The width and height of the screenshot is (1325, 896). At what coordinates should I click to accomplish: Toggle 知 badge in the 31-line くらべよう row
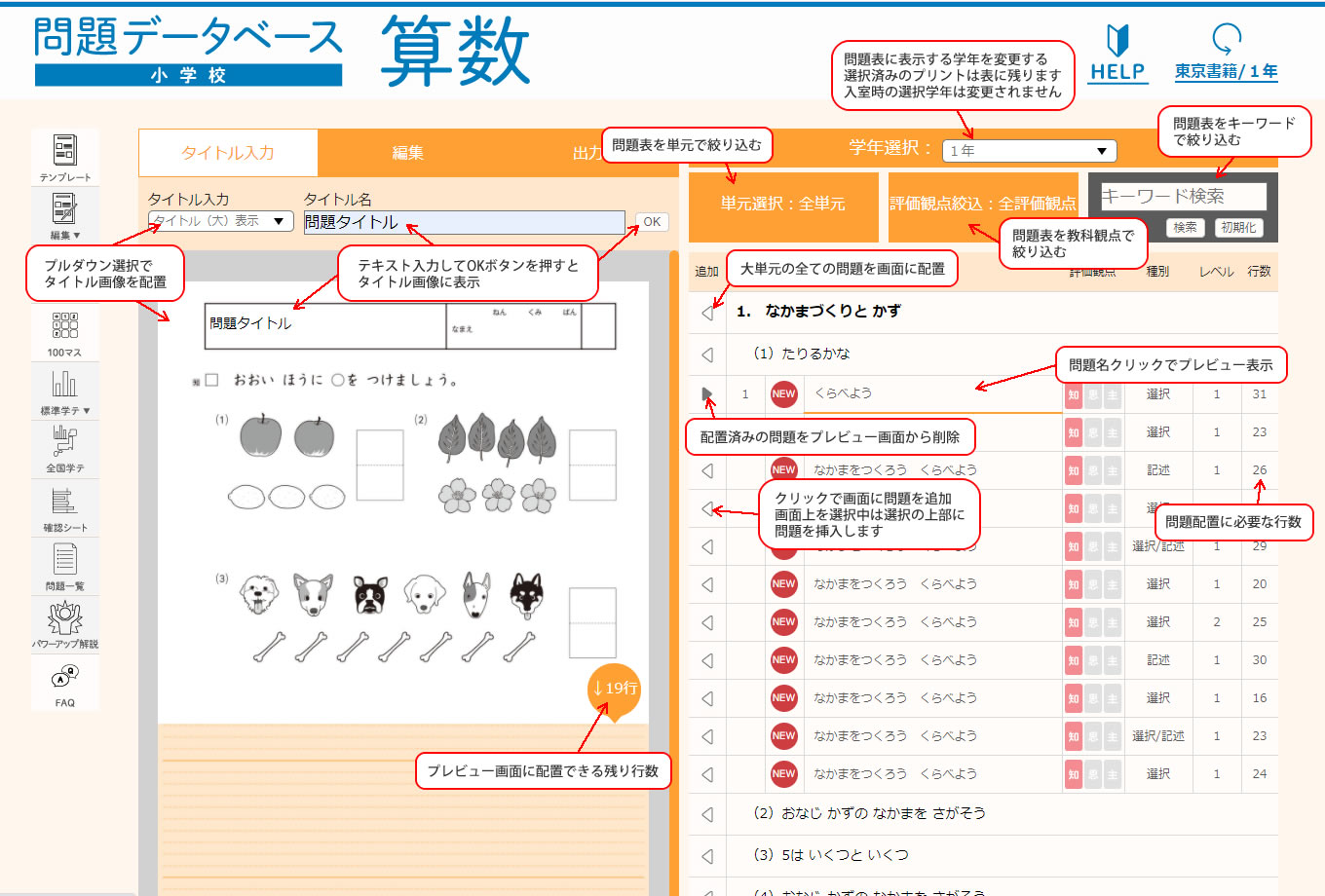click(x=1074, y=394)
